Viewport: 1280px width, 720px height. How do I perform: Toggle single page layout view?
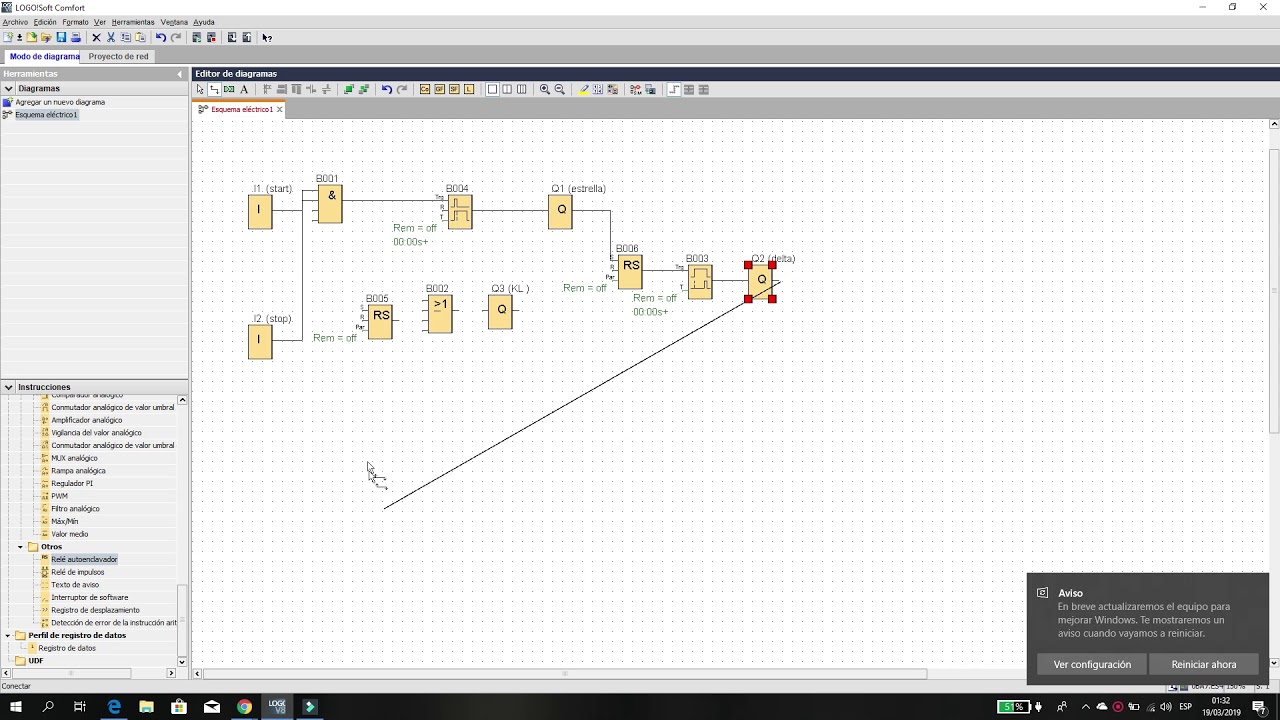[492, 89]
